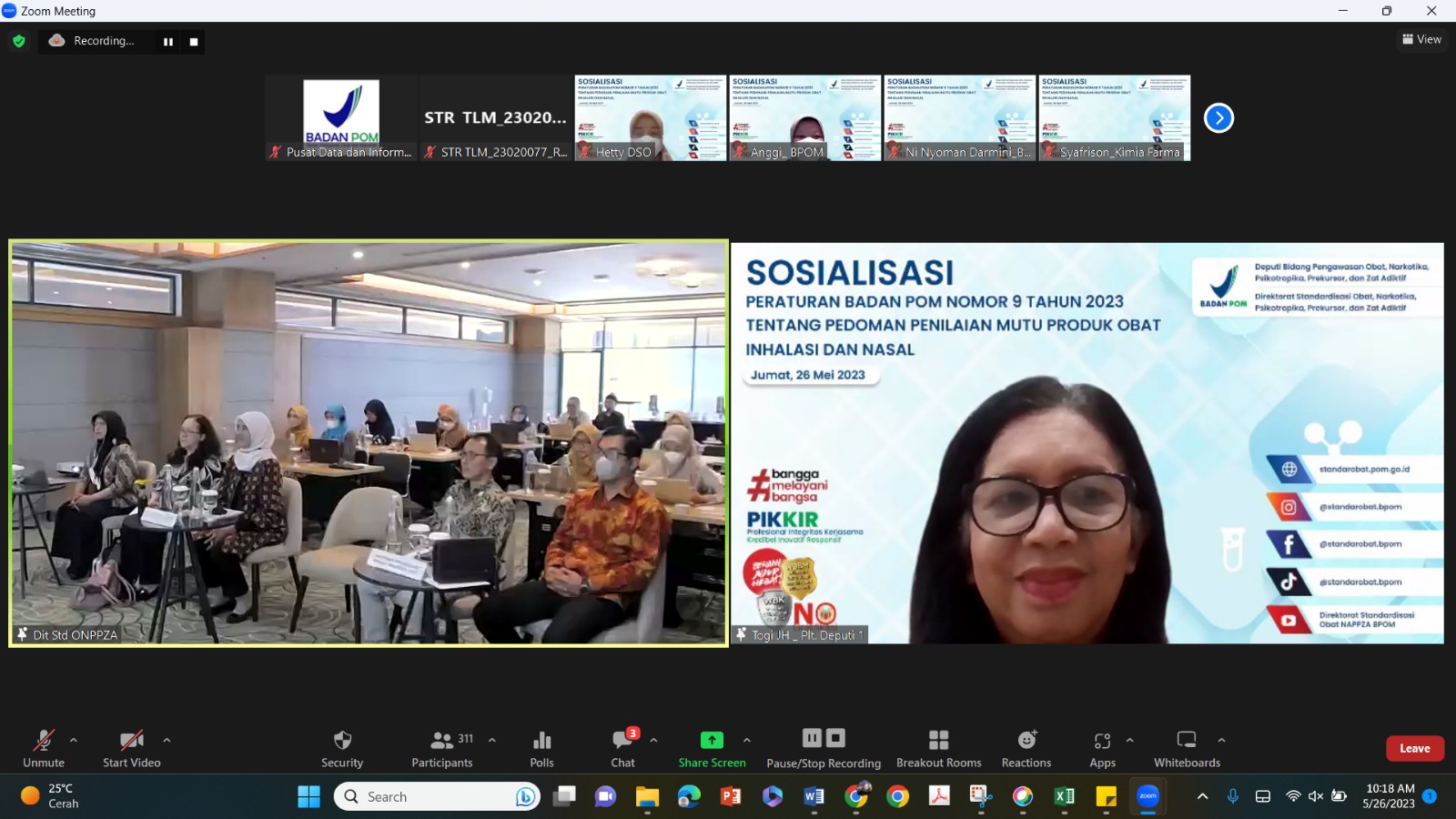Open the Reactions icon

[1026, 741]
